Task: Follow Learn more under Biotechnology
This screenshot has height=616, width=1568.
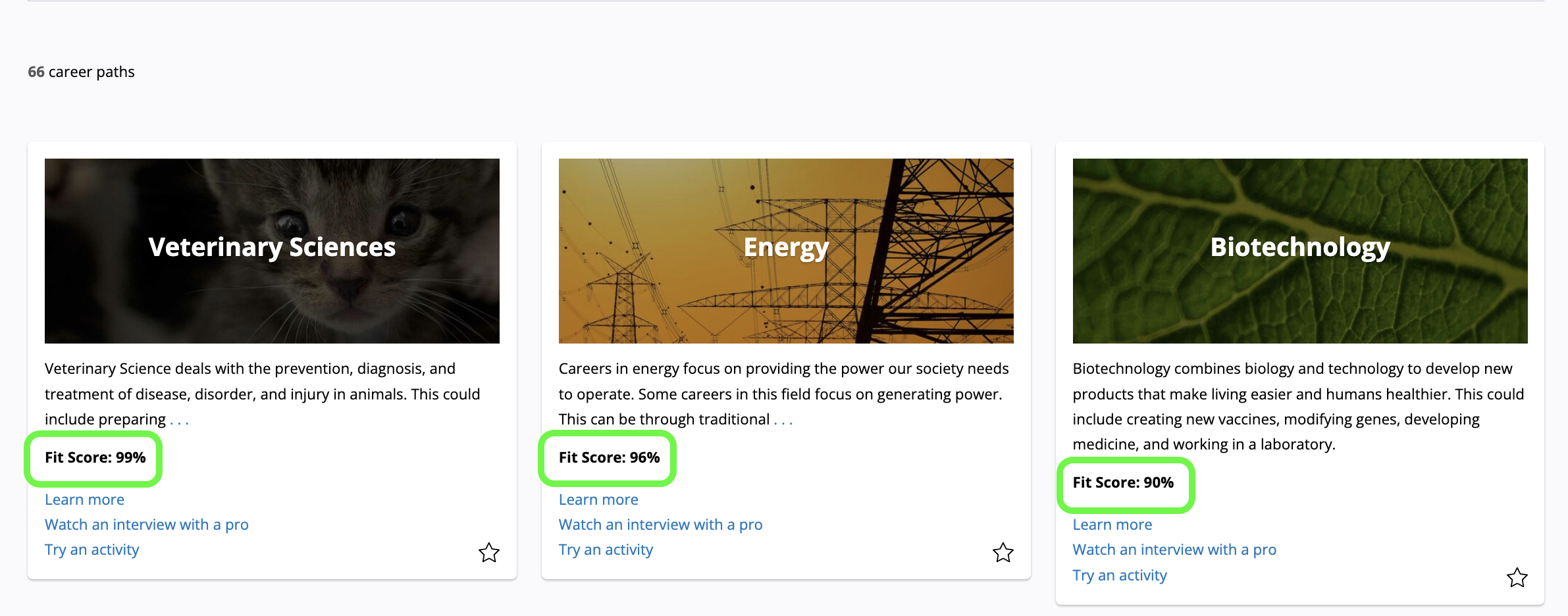Action: (x=1112, y=525)
